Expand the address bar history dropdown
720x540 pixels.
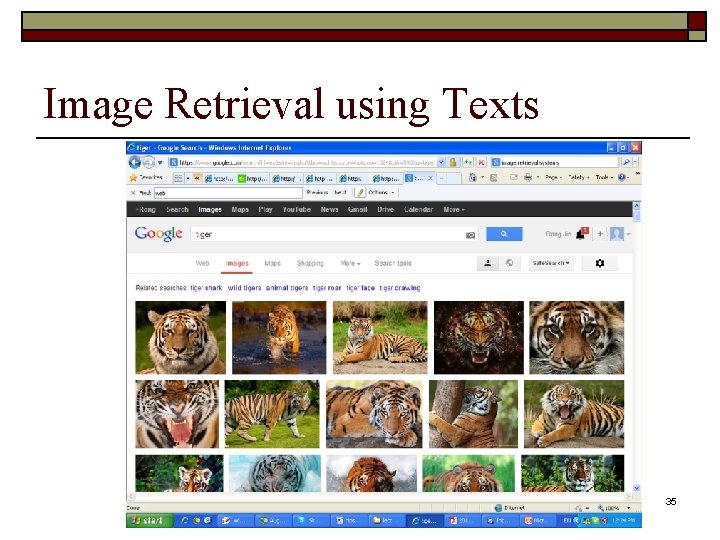441,163
